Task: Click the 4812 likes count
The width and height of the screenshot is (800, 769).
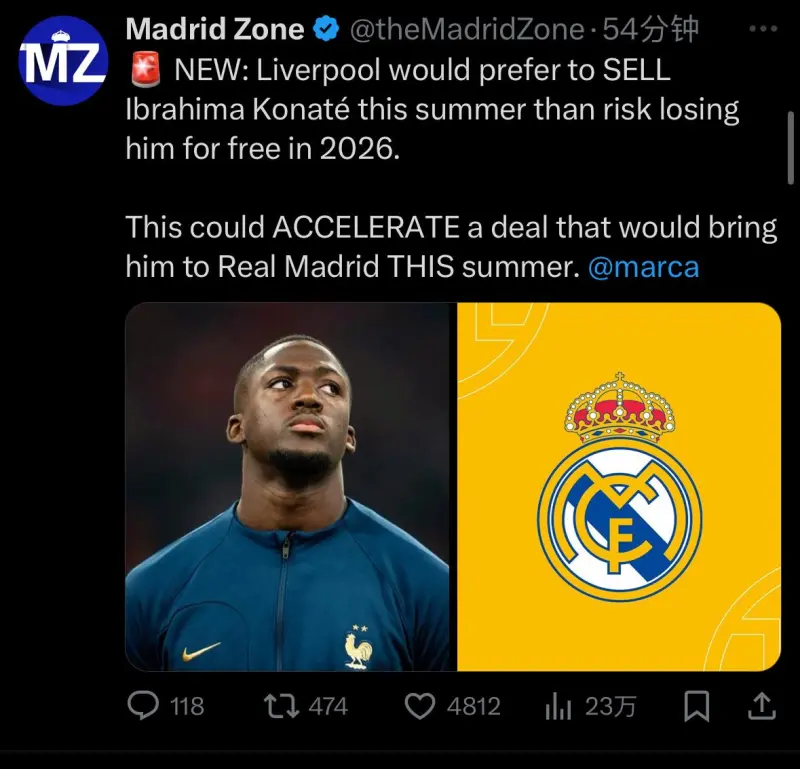Action: pyautogui.click(x=473, y=707)
